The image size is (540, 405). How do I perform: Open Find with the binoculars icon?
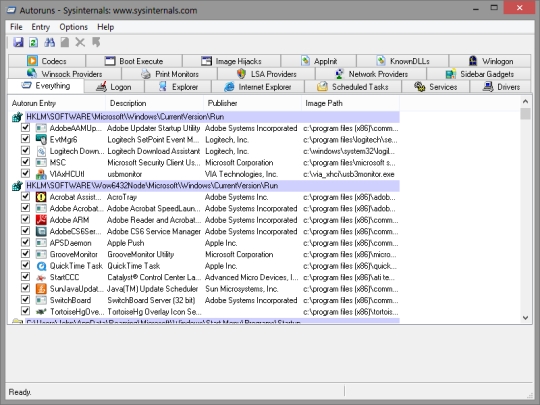49,42
